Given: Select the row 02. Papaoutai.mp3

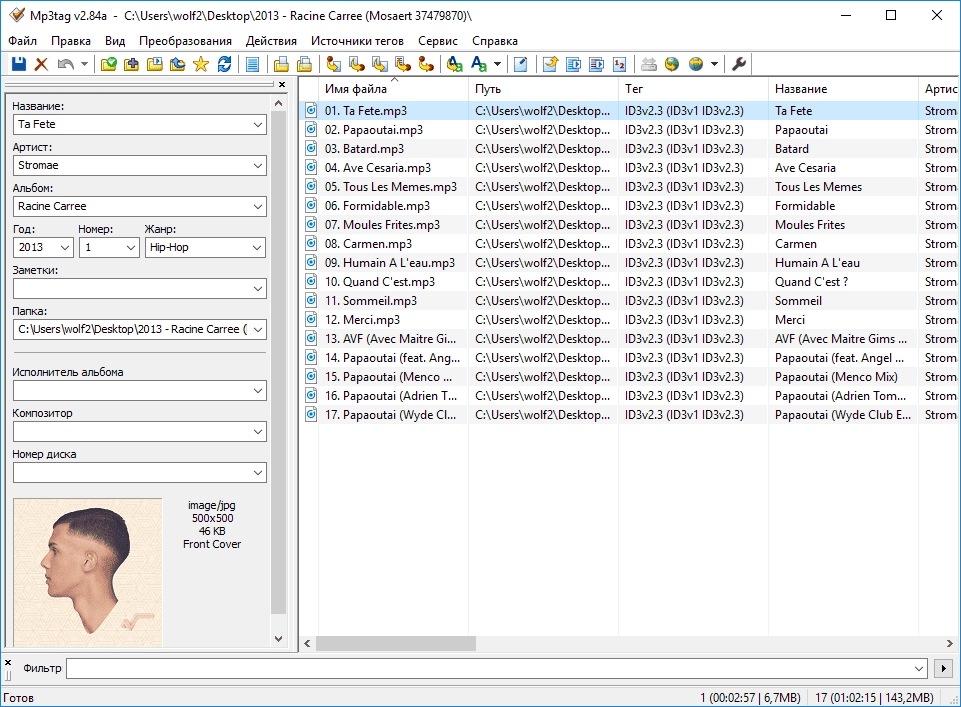Looking at the screenshot, I should point(629,129).
